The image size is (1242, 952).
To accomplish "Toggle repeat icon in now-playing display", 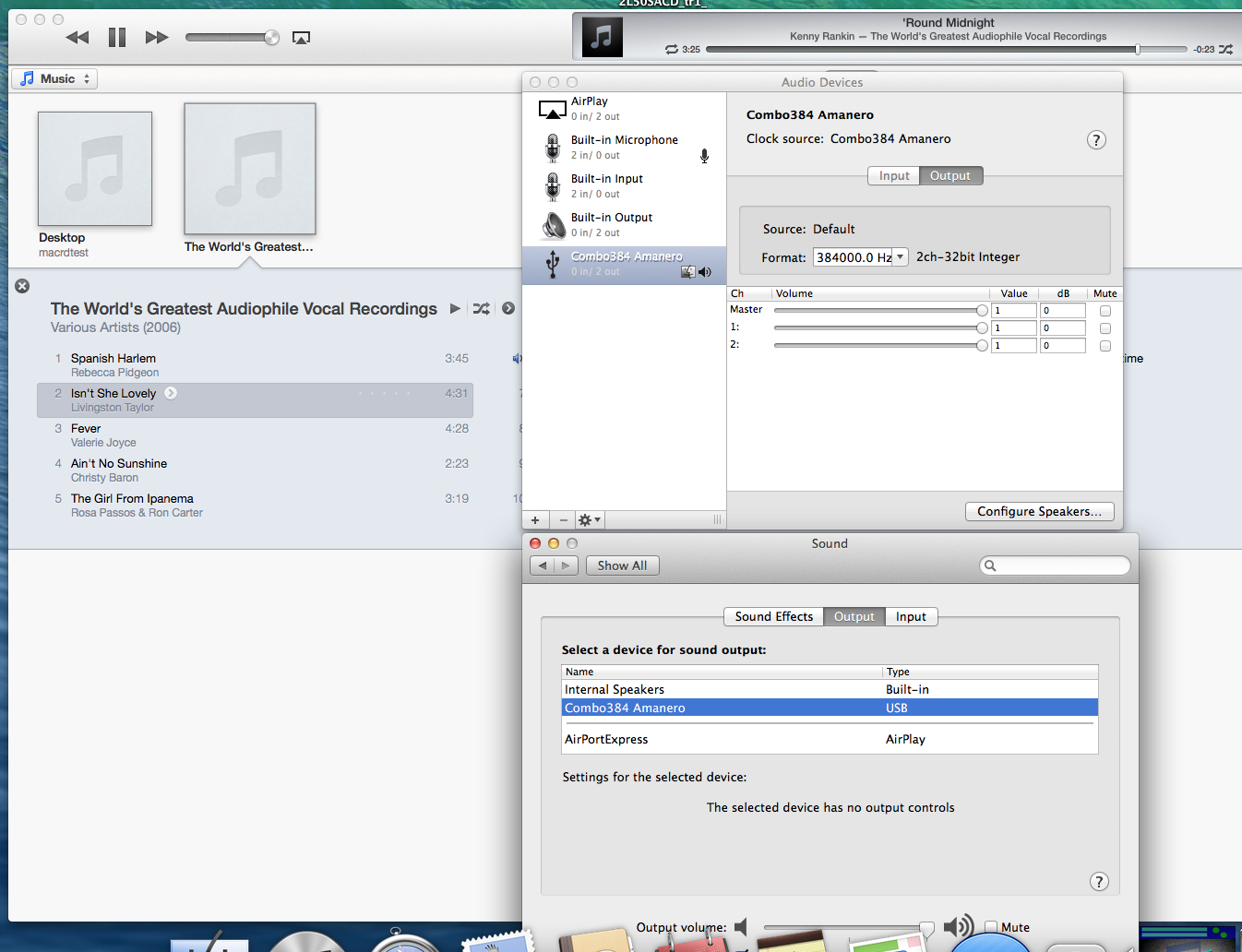I will coord(672,49).
